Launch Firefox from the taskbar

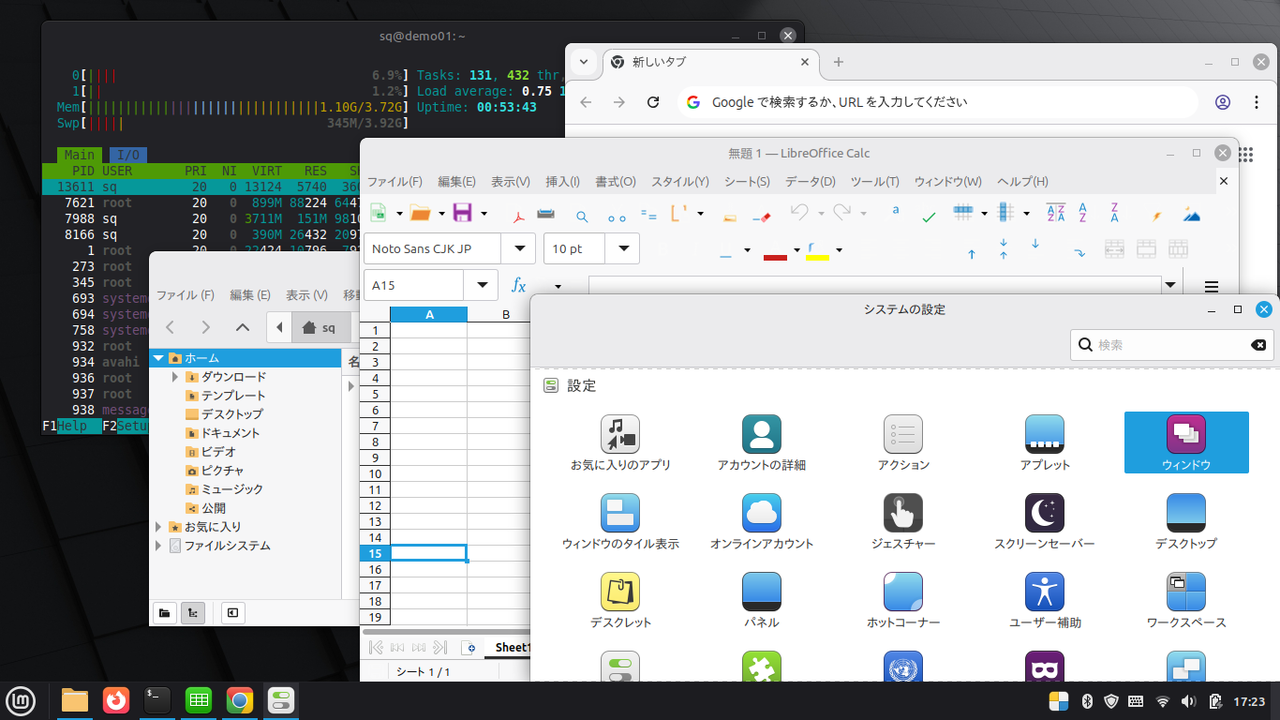[x=116, y=701]
